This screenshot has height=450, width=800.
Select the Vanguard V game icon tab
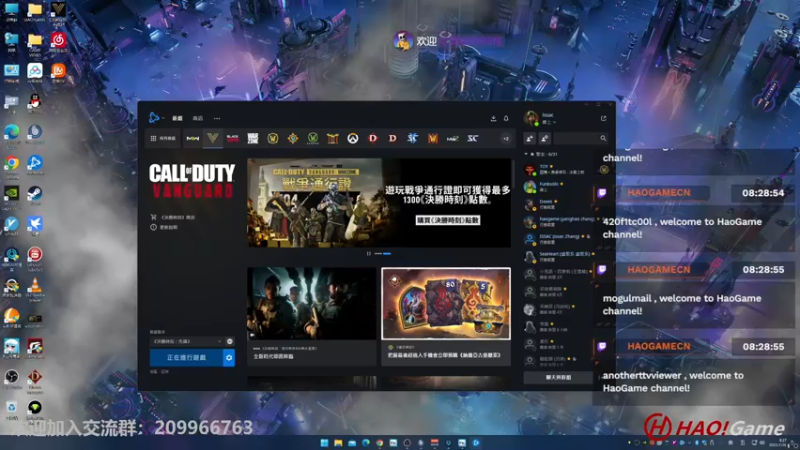(213, 138)
